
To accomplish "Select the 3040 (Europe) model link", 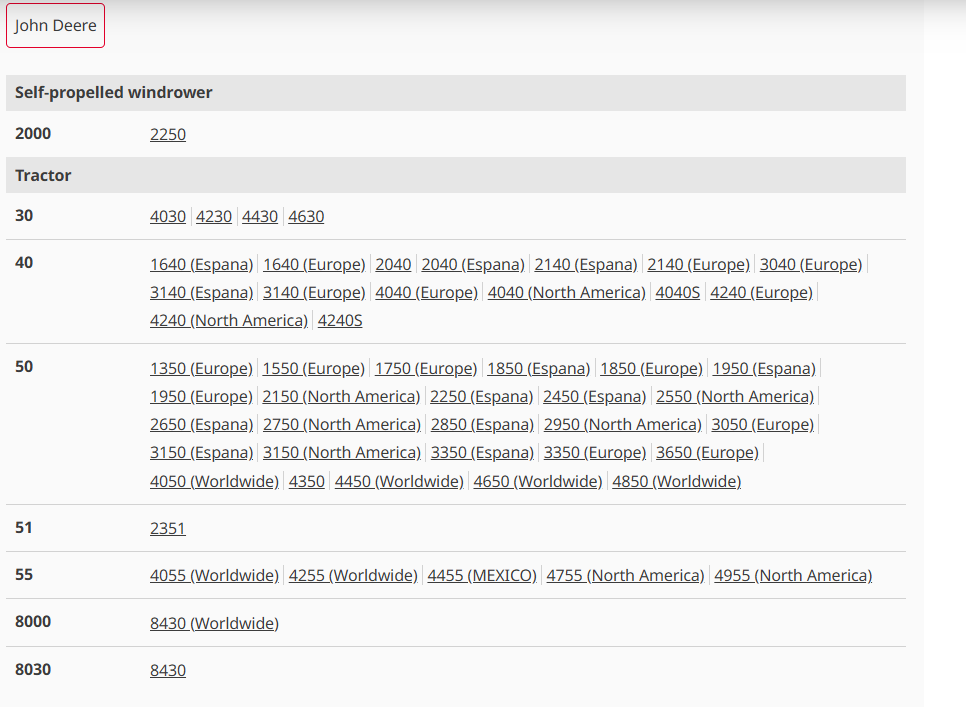I will (x=810, y=264).
